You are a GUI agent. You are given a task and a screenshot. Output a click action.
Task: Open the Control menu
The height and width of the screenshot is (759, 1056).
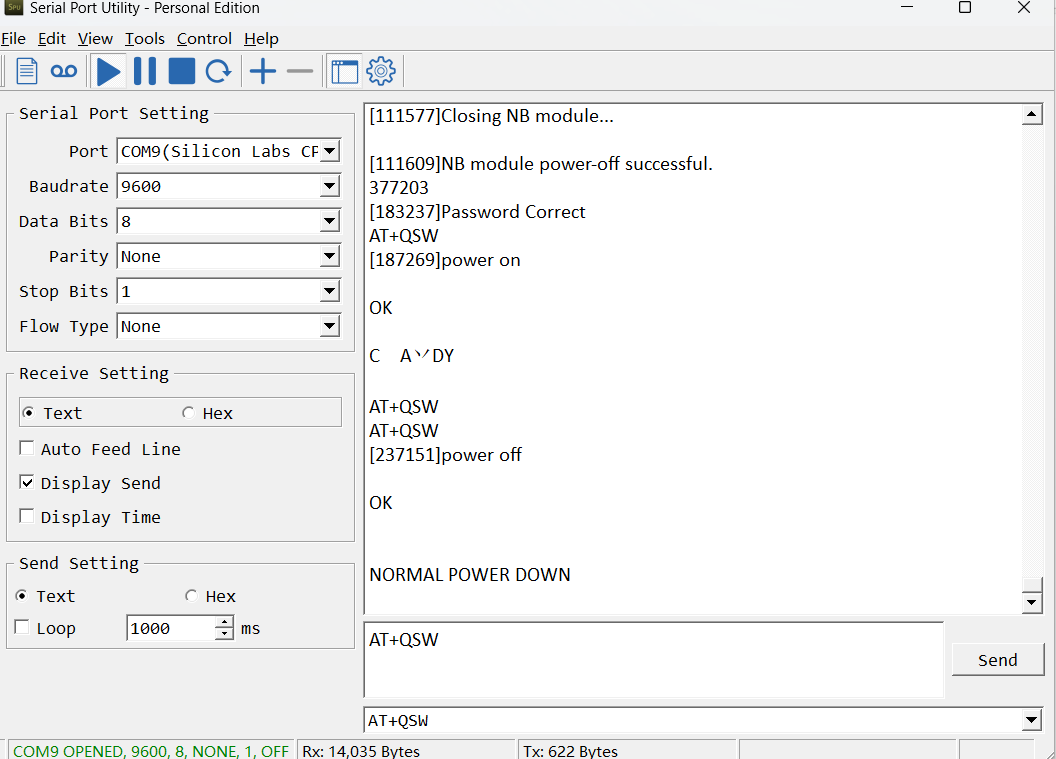click(x=204, y=38)
